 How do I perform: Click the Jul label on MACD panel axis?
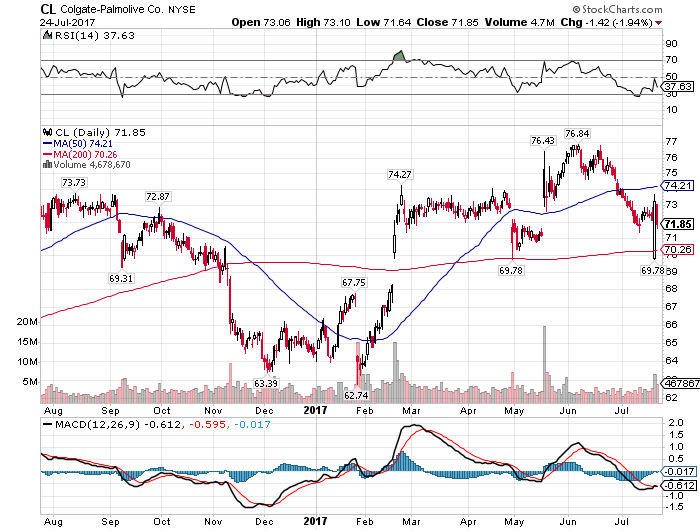pyautogui.click(x=622, y=522)
